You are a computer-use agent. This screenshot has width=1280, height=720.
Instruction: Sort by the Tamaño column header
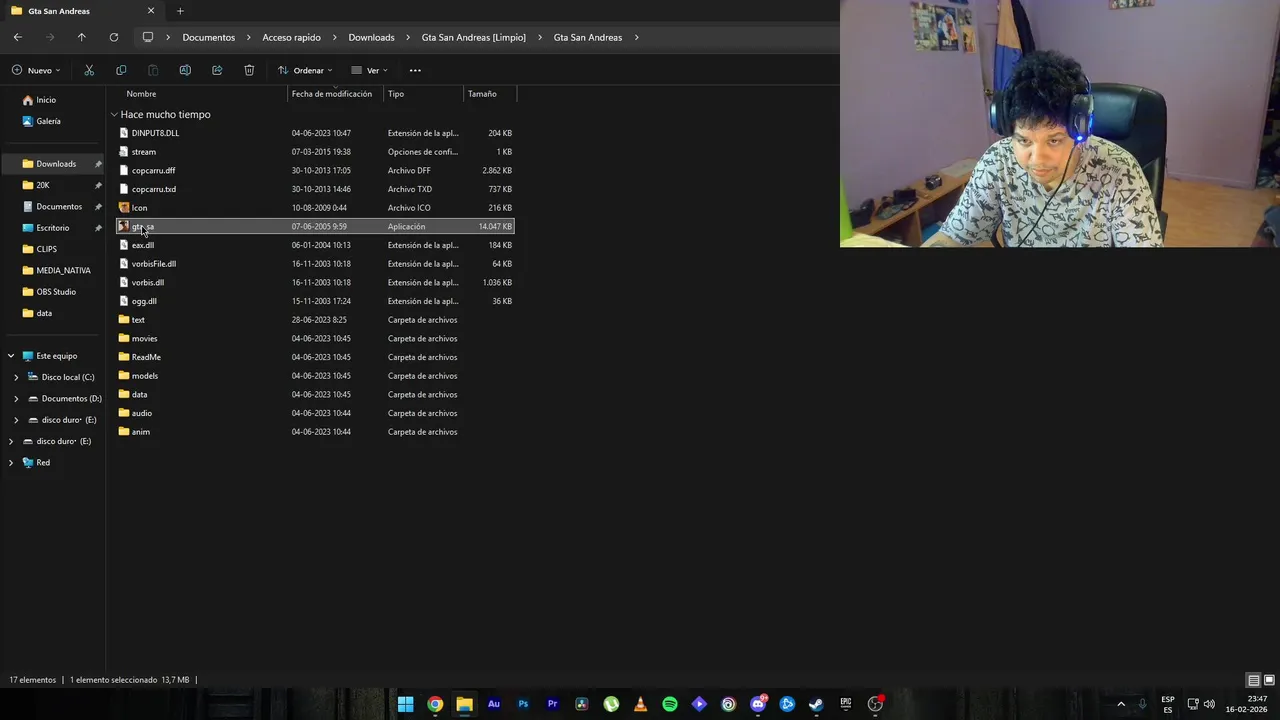tap(482, 94)
